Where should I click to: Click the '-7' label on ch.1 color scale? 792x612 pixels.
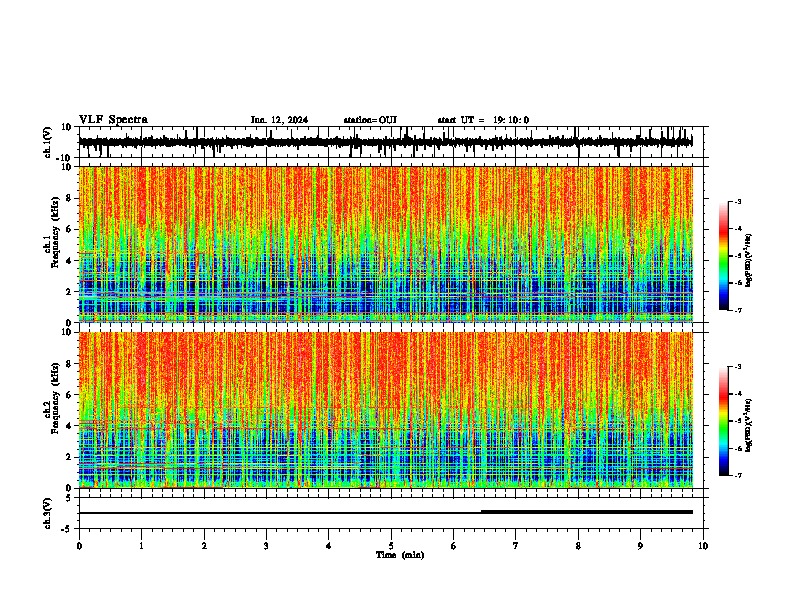click(x=738, y=310)
